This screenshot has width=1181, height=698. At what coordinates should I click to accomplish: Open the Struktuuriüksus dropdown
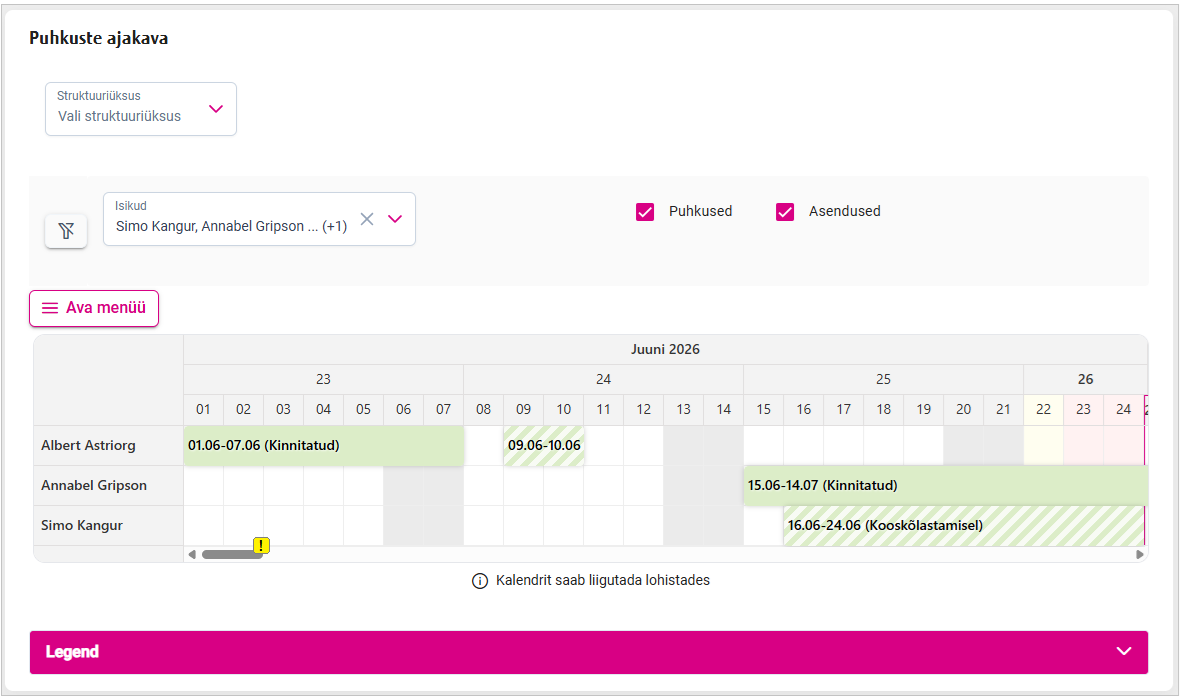(141, 109)
